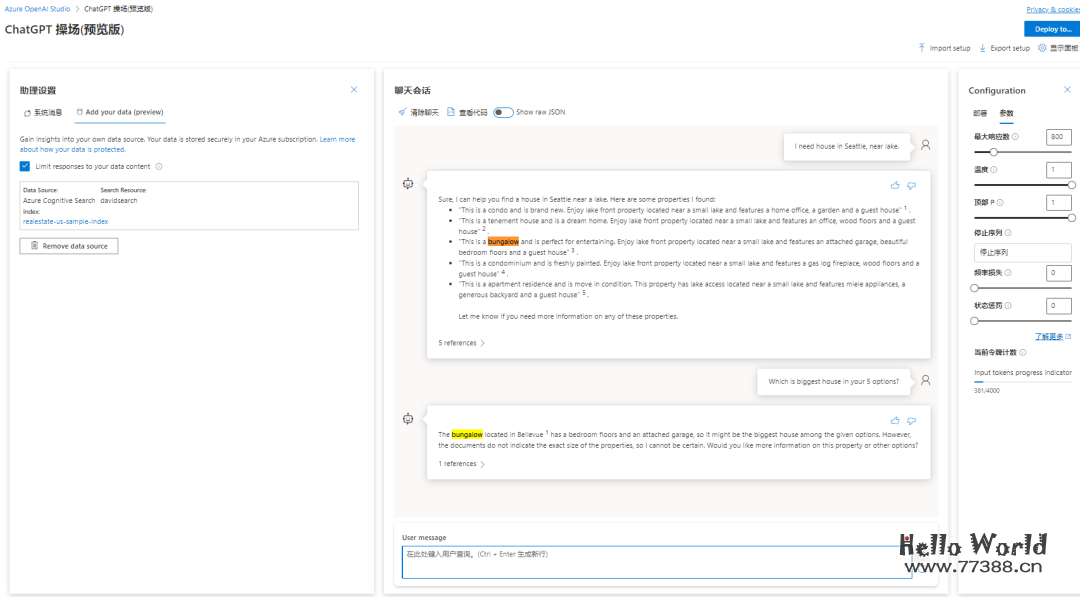The image size is (1080, 597).
Task: Click thumbs up on the first response
Action: click(895, 185)
